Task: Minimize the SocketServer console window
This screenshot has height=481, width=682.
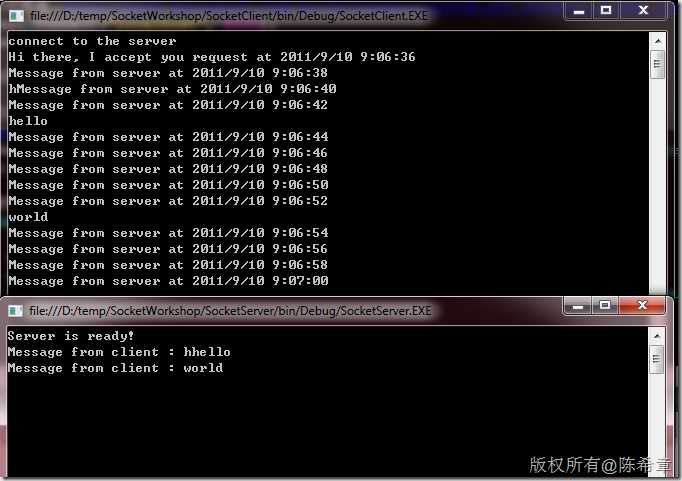Action: click(x=577, y=306)
